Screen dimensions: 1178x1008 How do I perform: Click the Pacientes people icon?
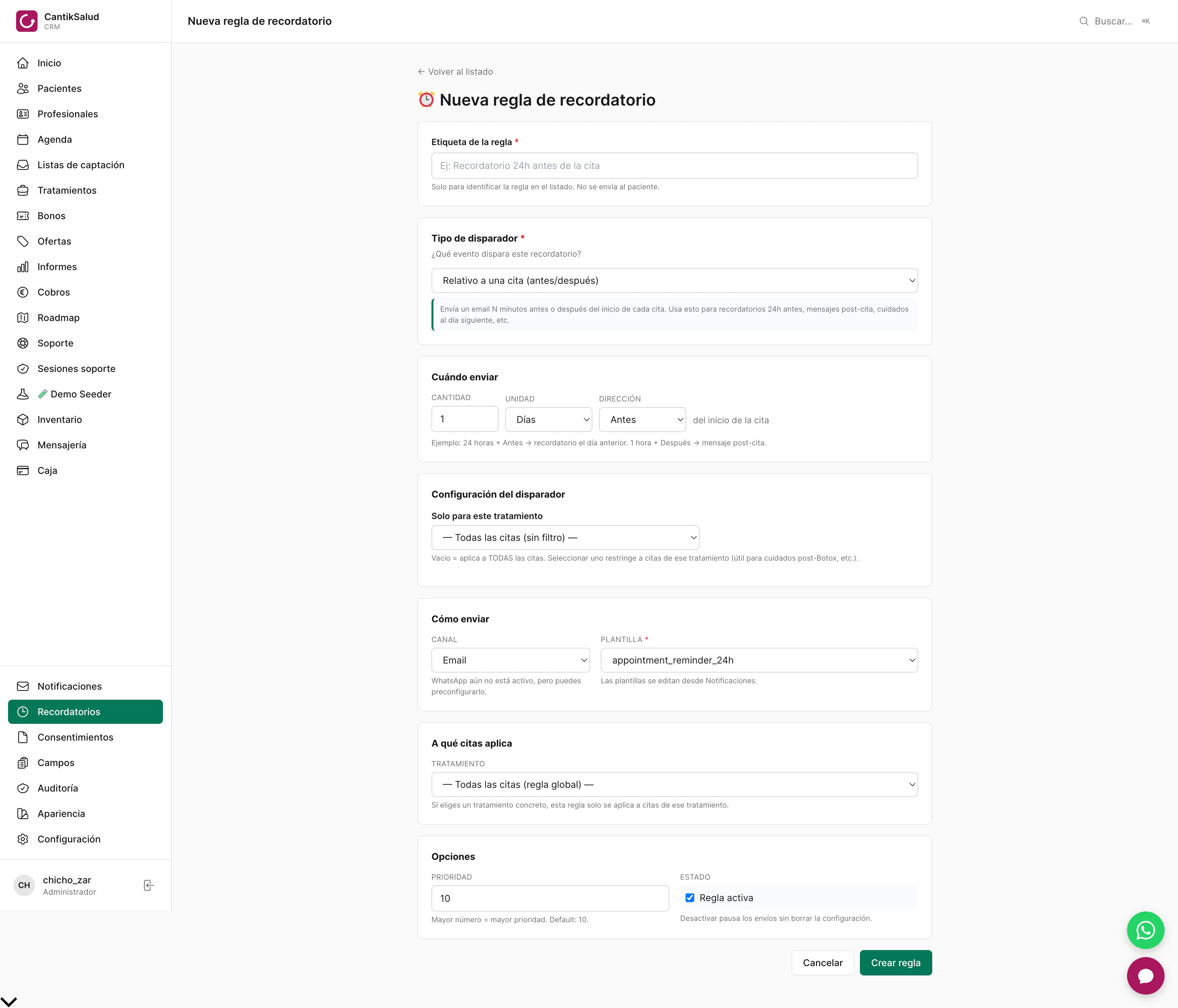(23, 89)
